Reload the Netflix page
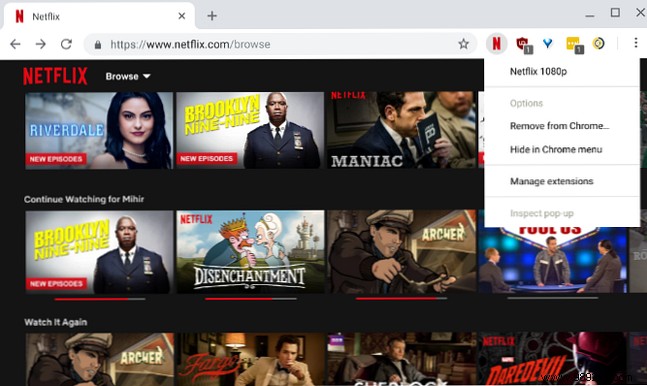Viewport: 647px width, 386px height. (x=66, y=44)
